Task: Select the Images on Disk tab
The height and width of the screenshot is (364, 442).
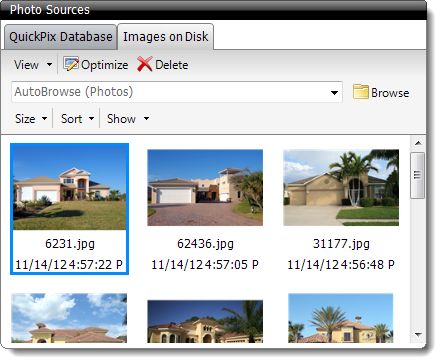Action: pos(166,37)
